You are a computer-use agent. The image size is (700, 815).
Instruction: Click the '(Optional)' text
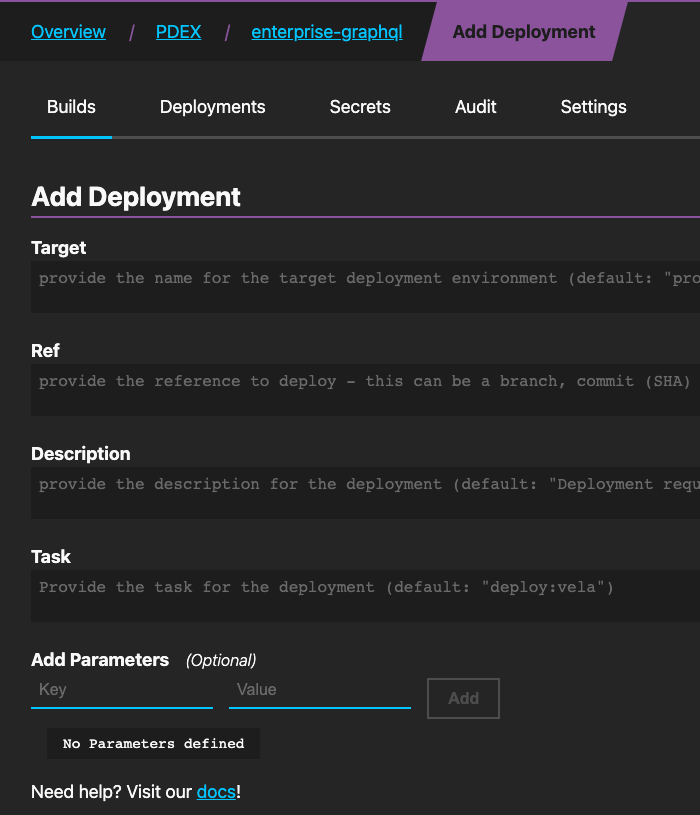click(221, 660)
